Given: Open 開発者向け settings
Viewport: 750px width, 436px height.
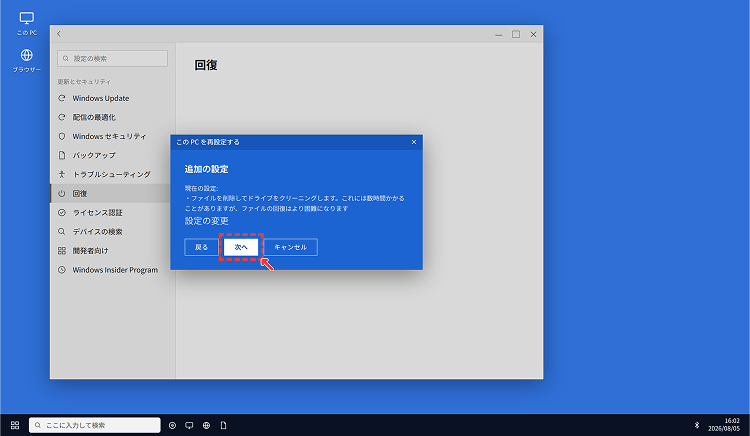Looking at the screenshot, I should point(113,251).
